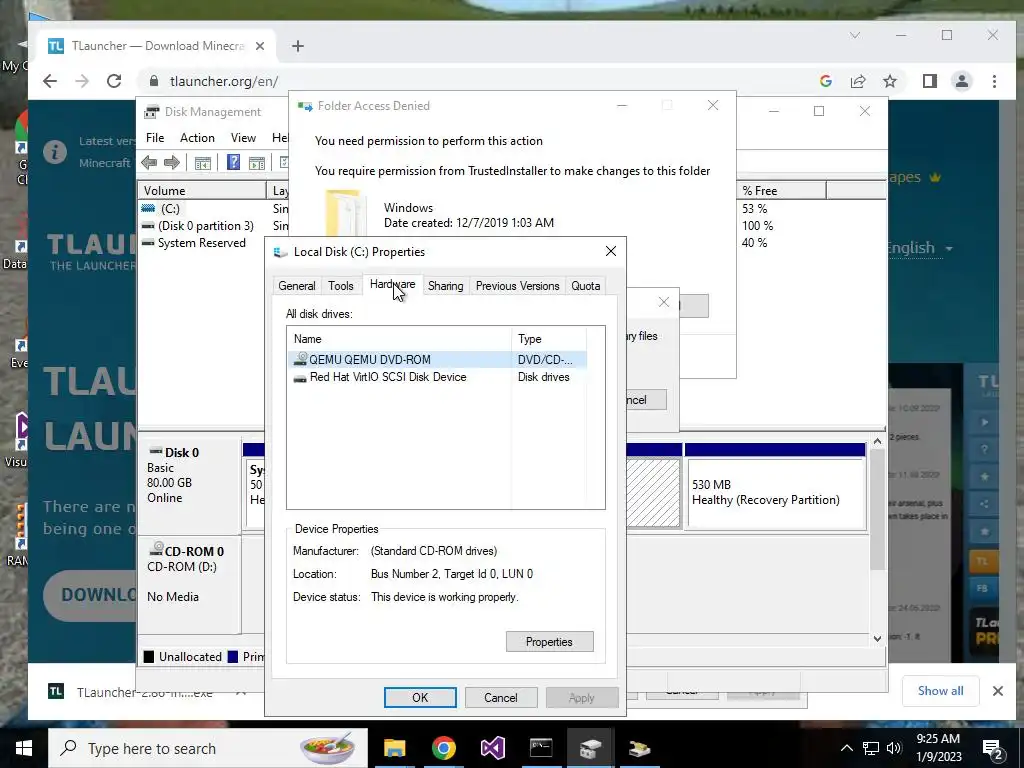Close the small dialog behind Properties window
Viewport: 1024px width, 768px height.
point(664,302)
